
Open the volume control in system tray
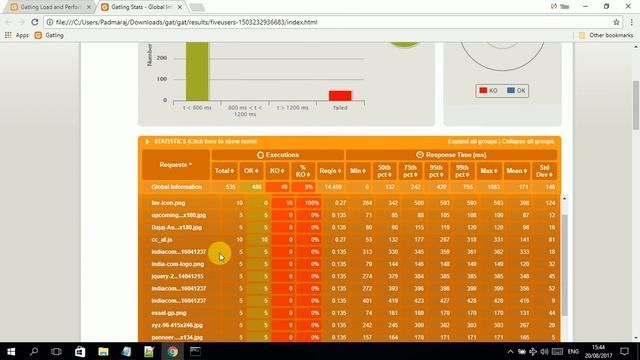544,351
